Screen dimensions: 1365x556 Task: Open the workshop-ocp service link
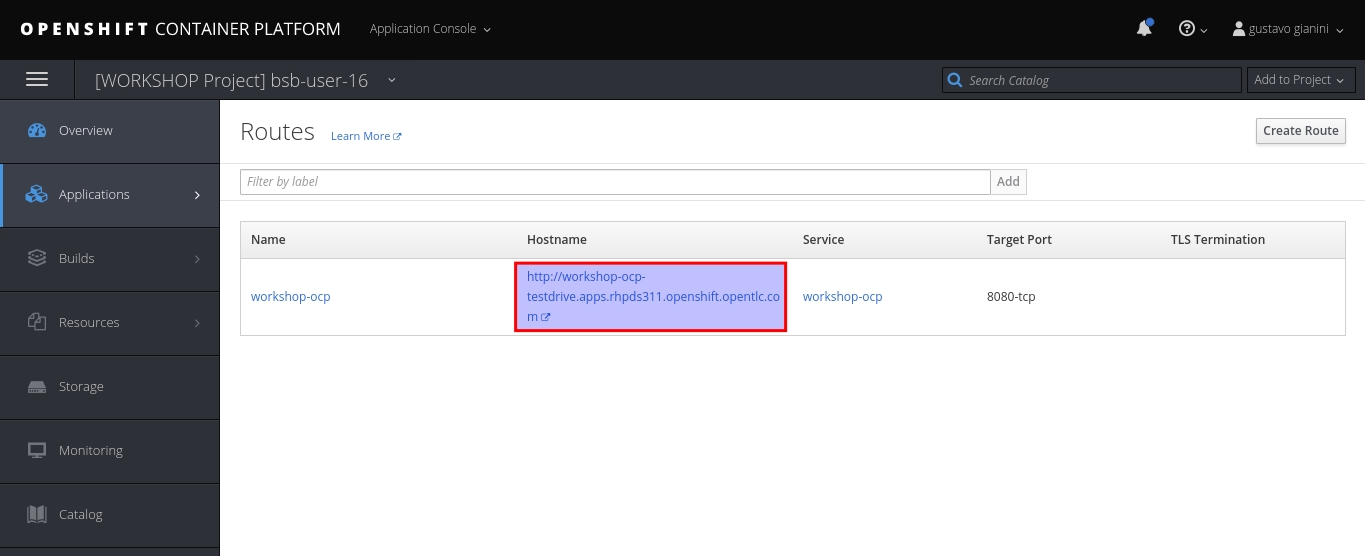click(842, 297)
